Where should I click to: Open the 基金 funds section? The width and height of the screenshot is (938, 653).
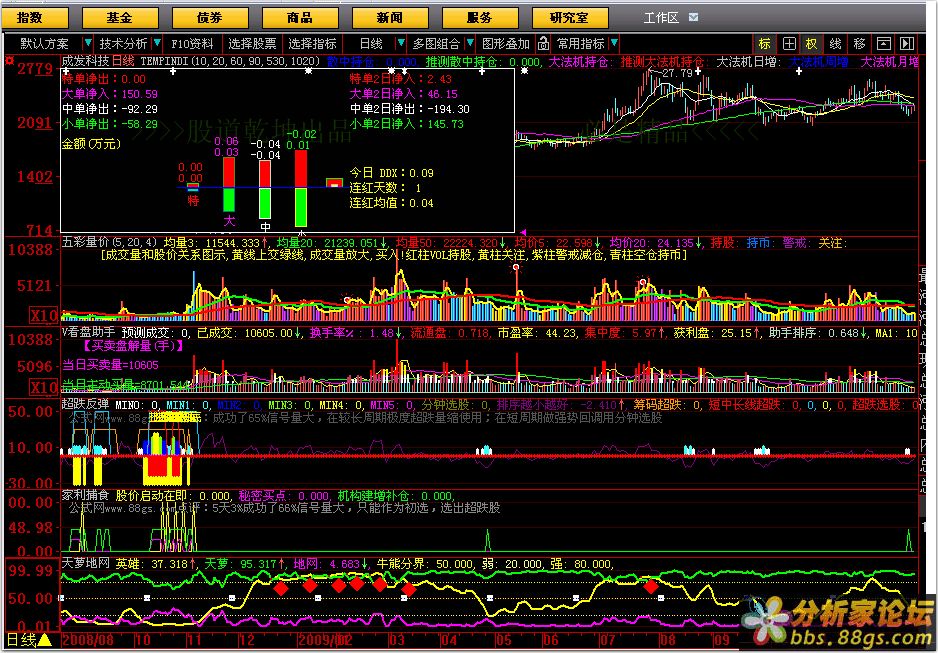[120, 18]
